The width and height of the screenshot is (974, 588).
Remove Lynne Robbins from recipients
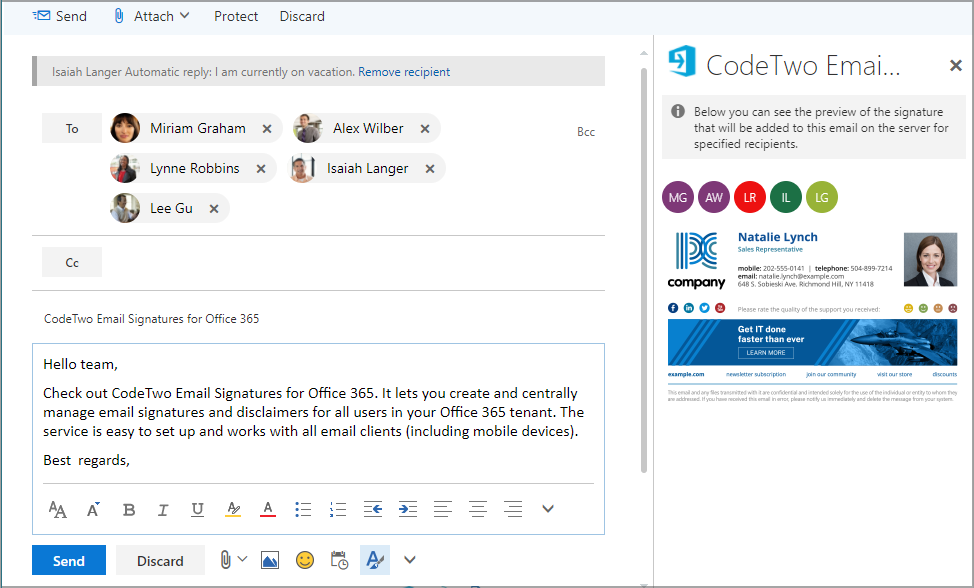pyautogui.click(x=261, y=168)
